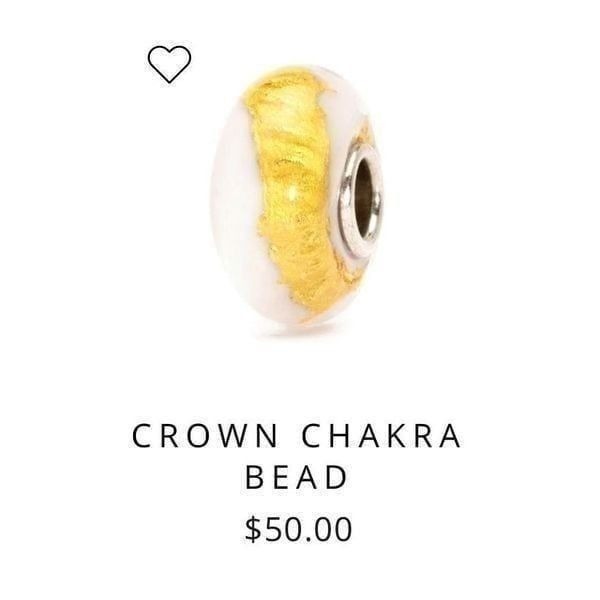Open the Crown Chakra Bead product image
600x600 pixels.
(x=297, y=199)
